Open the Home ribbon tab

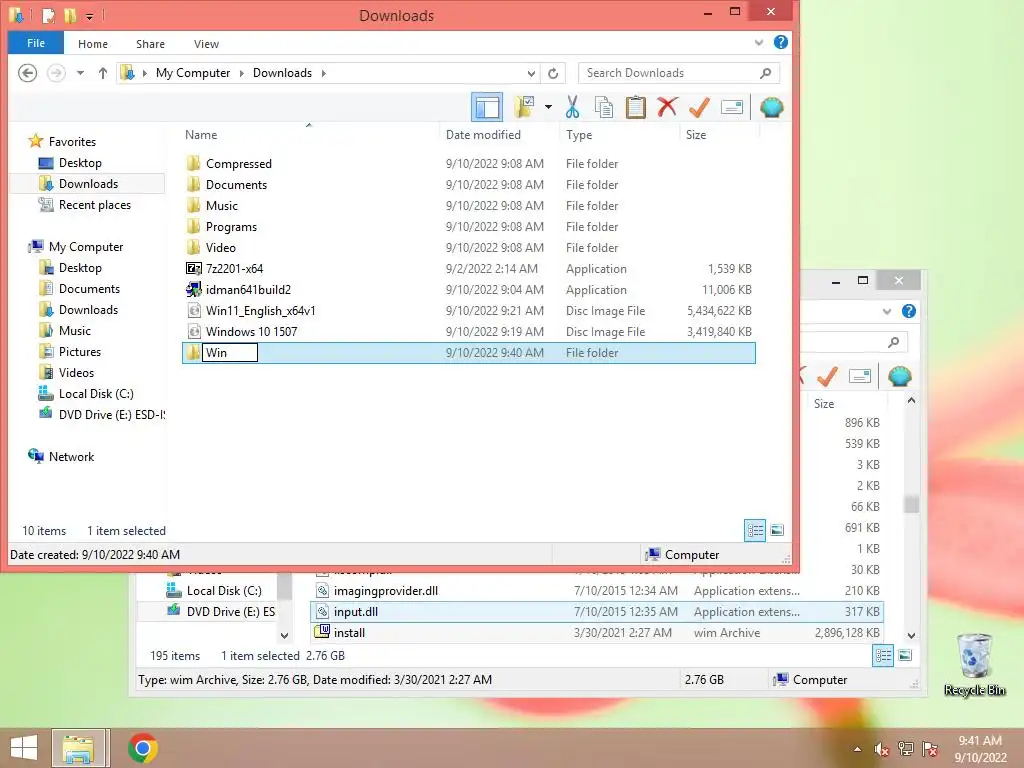click(x=93, y=44)
